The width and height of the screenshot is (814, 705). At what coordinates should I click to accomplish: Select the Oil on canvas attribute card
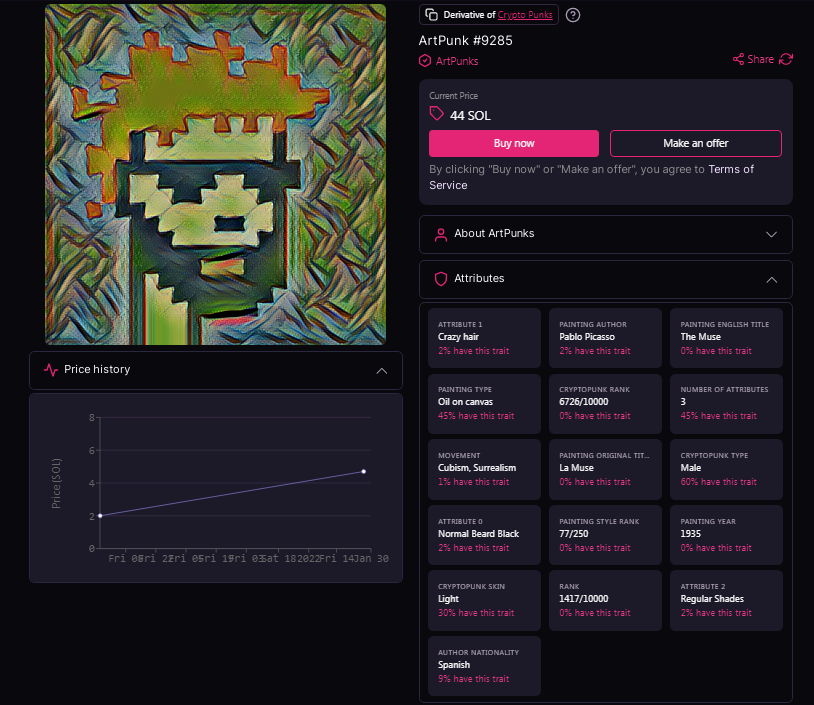tap(484, 404)
